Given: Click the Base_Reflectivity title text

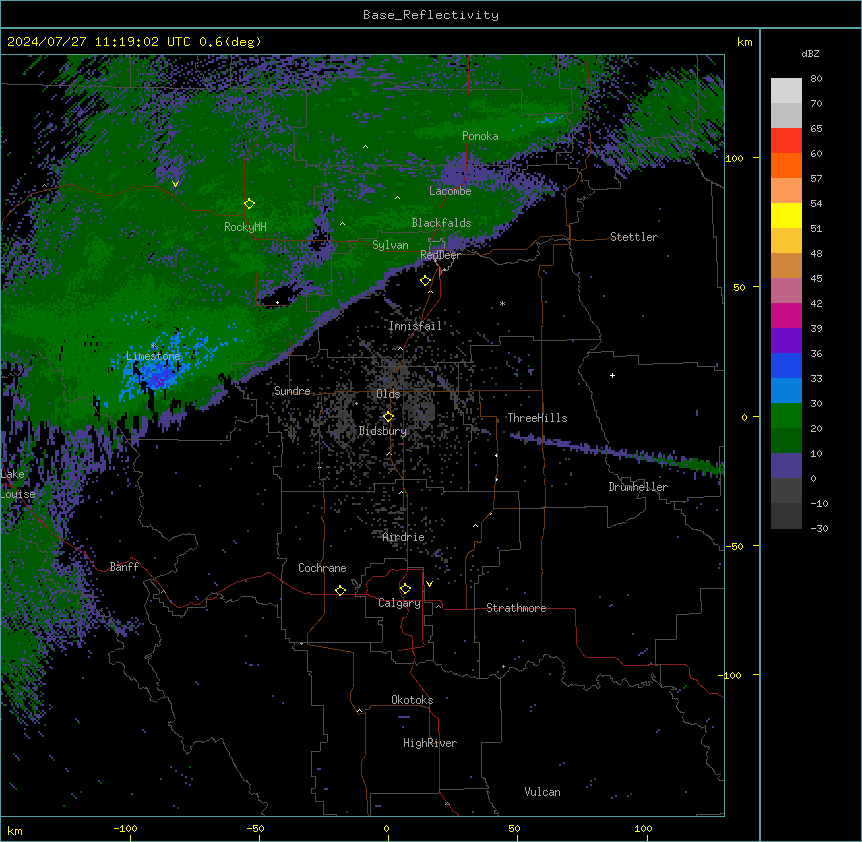Looking at the screenshot, I should (x=431, y=15).
